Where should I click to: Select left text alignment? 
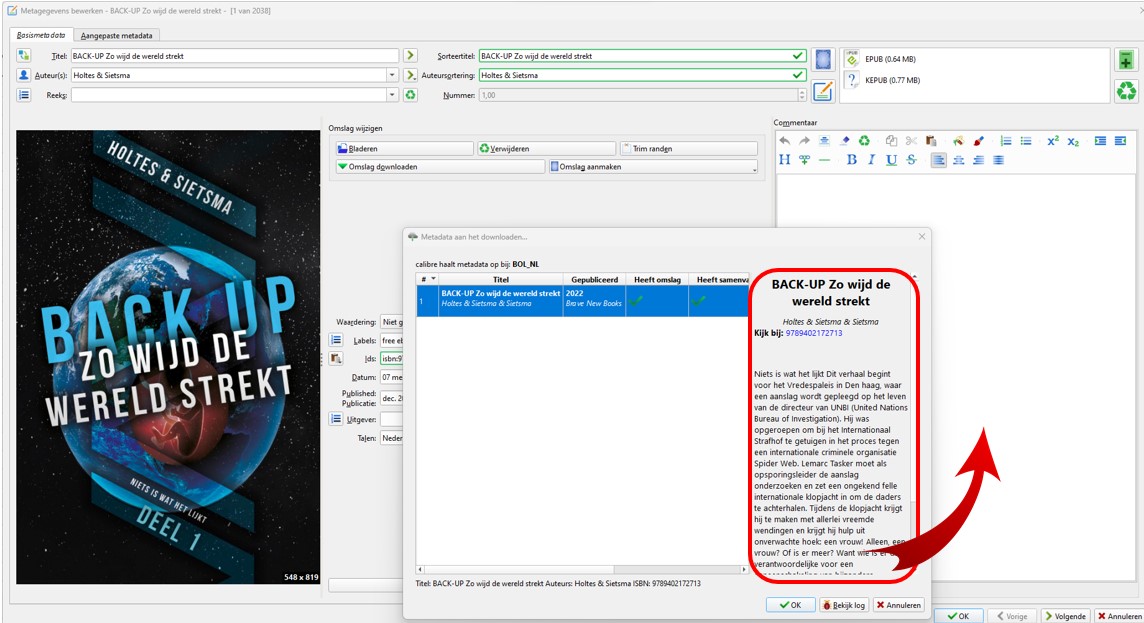pos(938,160)
